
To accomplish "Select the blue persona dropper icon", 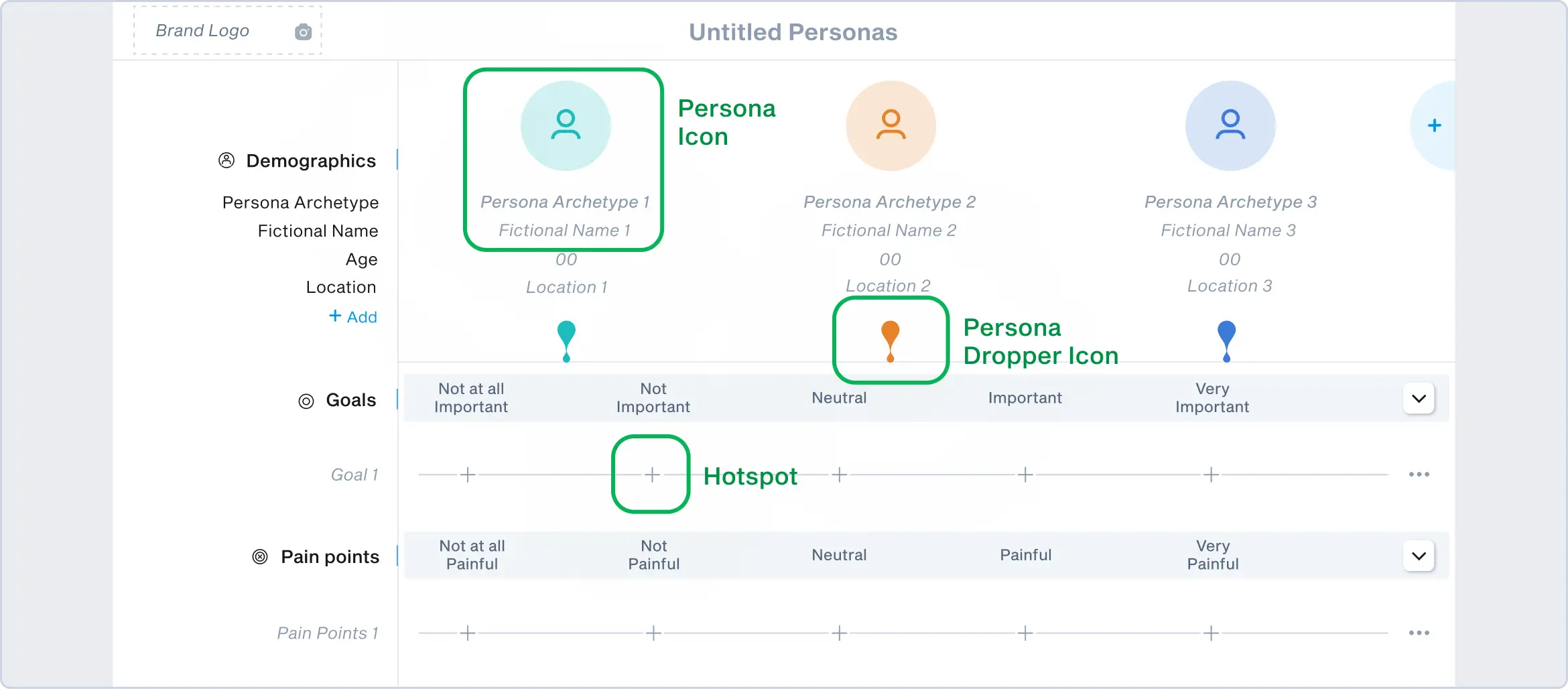I will coord(1226,340).
